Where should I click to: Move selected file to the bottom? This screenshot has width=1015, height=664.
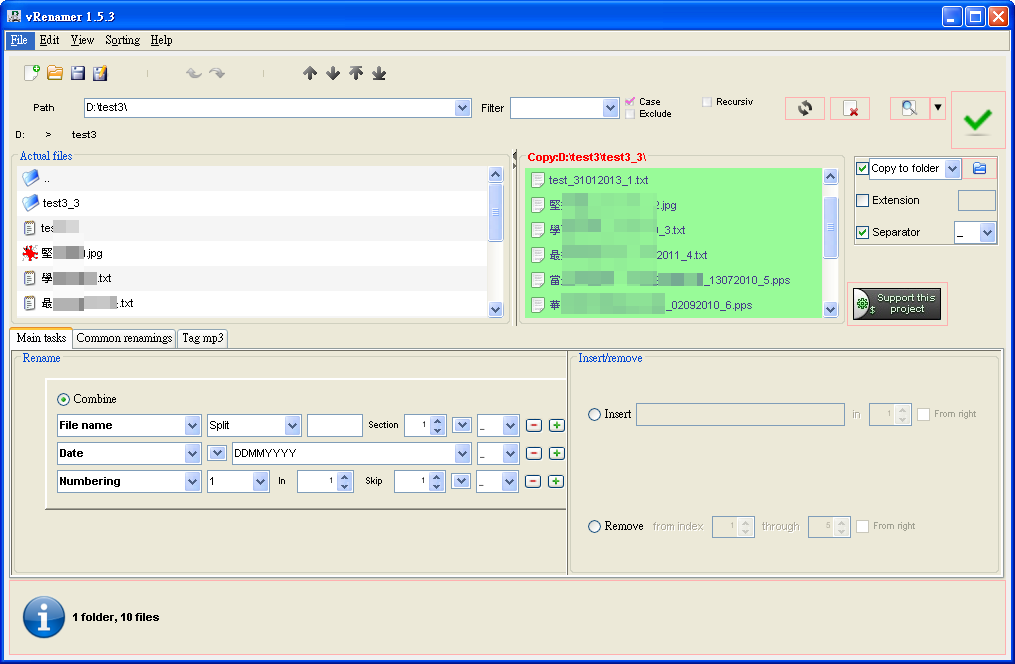click(x=379, y=73)
